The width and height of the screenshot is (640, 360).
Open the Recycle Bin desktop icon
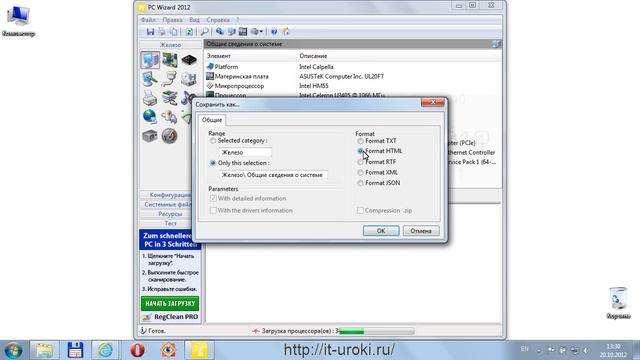pos(618,303)
